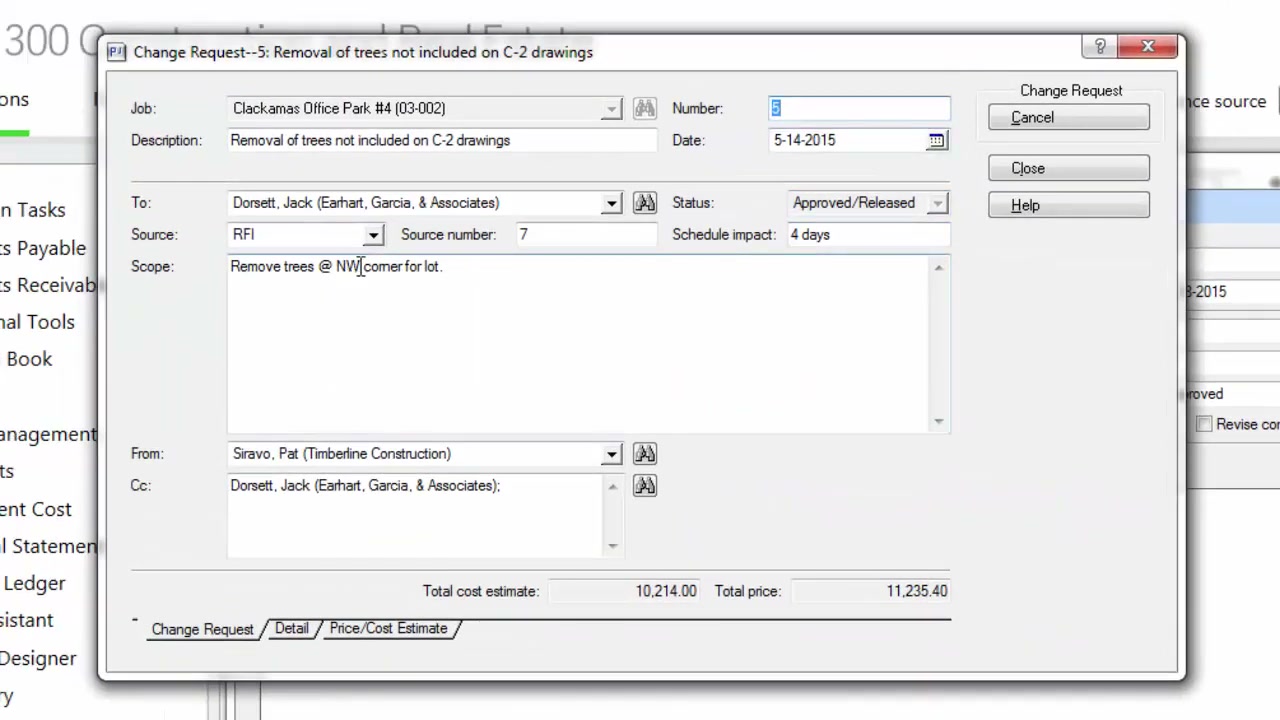Image resolution: width=1280 pixels, height=720 pixels.
Task: Open the Status dropdown
Action: [937, 203]
